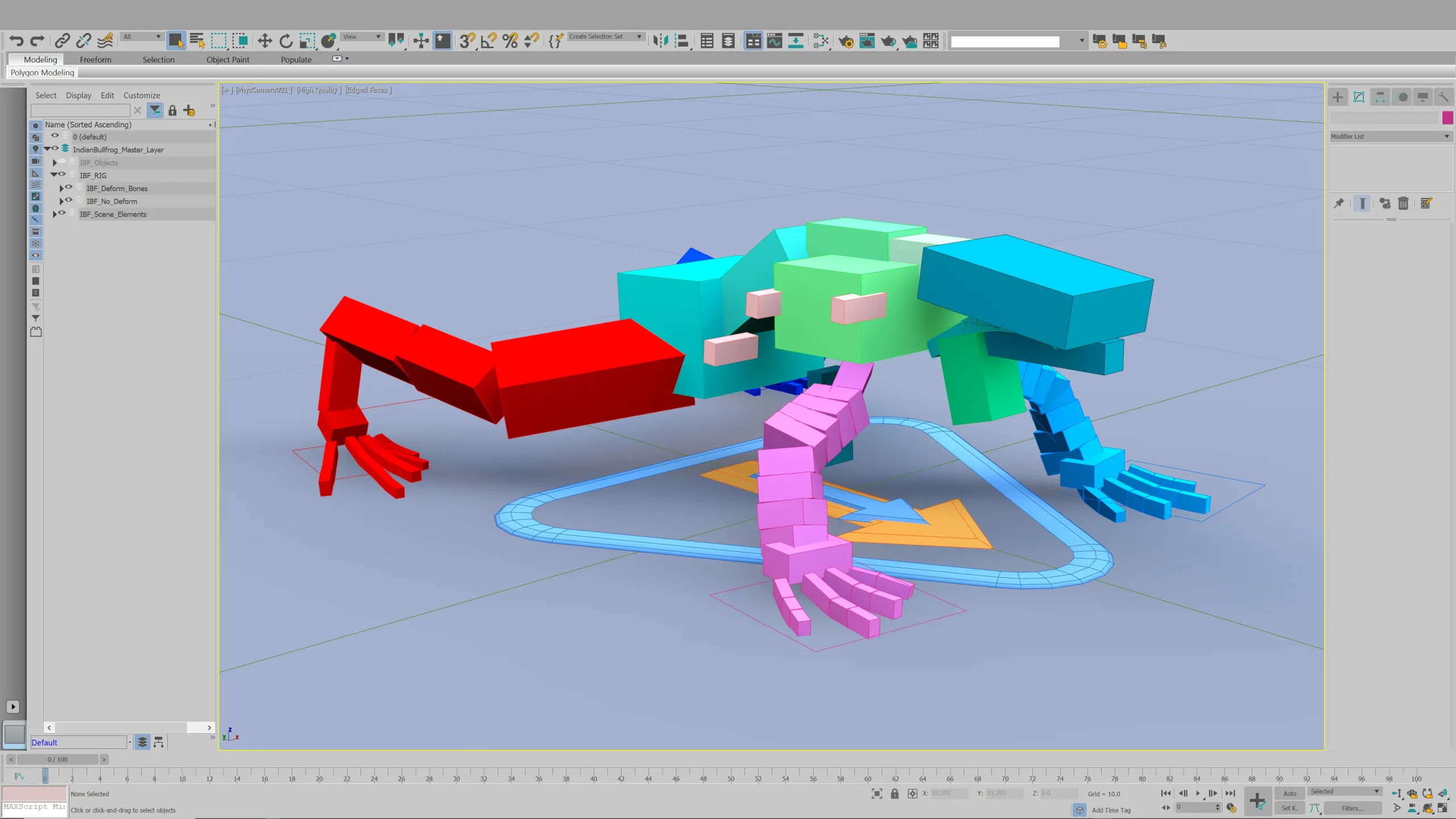Screen dimensions: 1456x819
Task: Select the Unlink Selection tool
Action: [84, 40]
